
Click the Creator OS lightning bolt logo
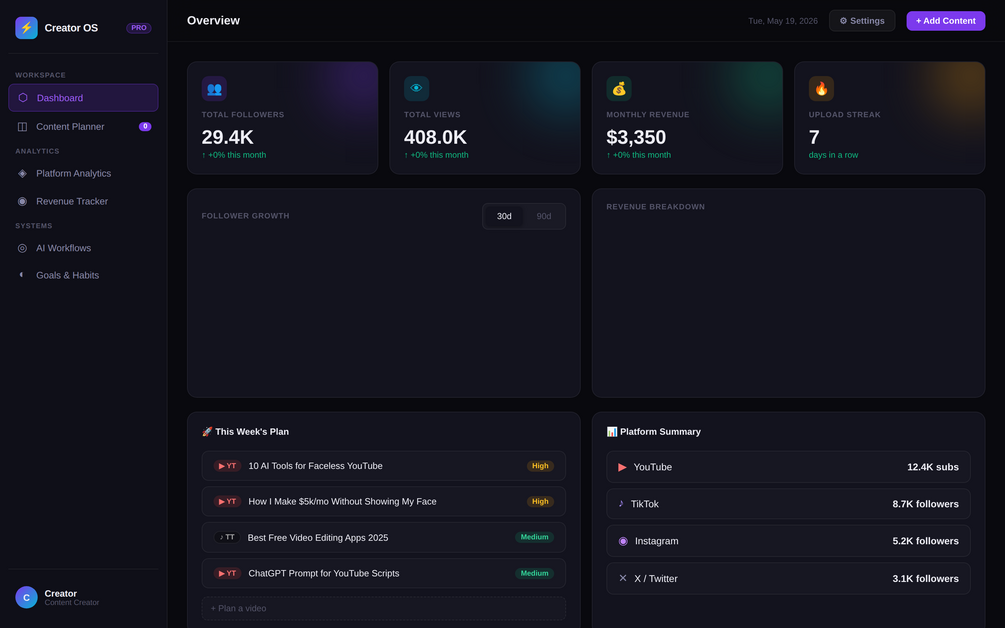coord(26,28)
